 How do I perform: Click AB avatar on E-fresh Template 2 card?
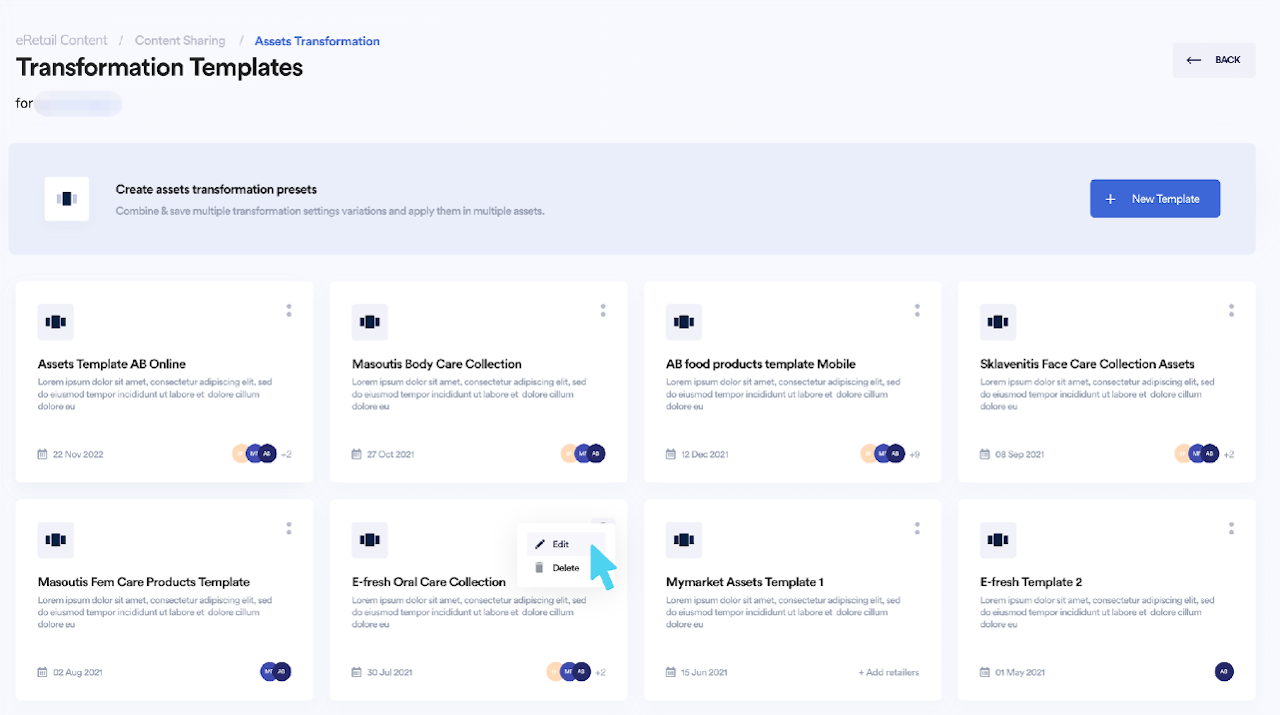pos(1224,672)
